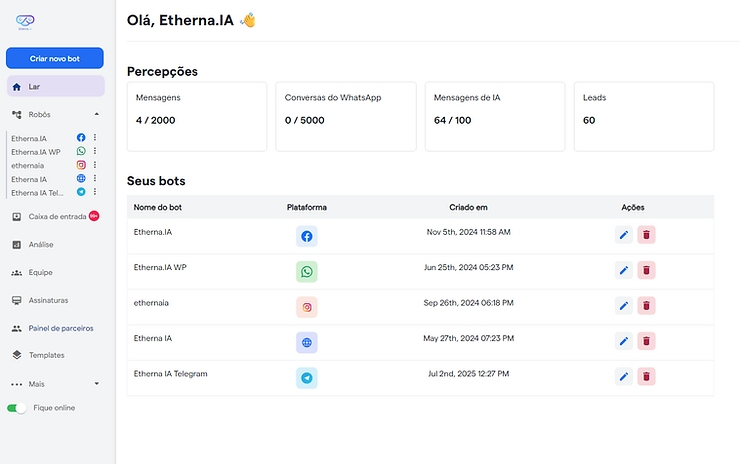Delete the ethernaia Instagram bot
This screenshot has height=464, width=740.
pyautogui.click(x=646, y=306)
